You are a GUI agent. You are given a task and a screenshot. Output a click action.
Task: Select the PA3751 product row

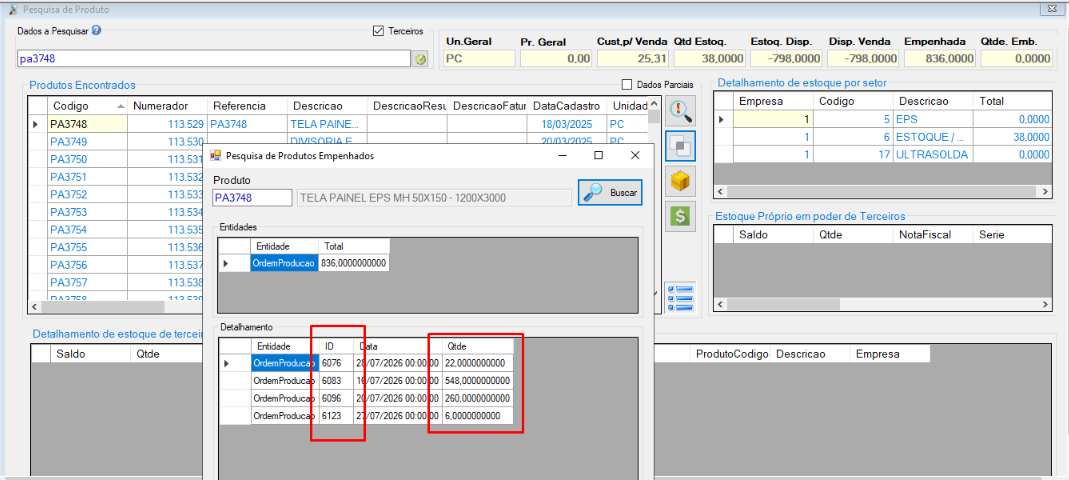pyautogui.click(x=116, y=177)
